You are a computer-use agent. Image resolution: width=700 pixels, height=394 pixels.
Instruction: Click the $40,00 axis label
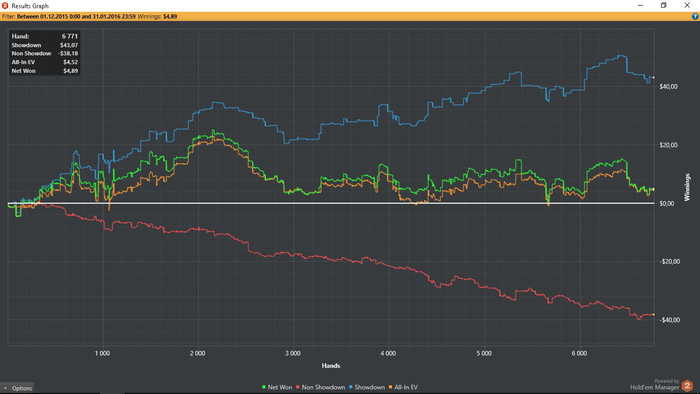(668, 86)
